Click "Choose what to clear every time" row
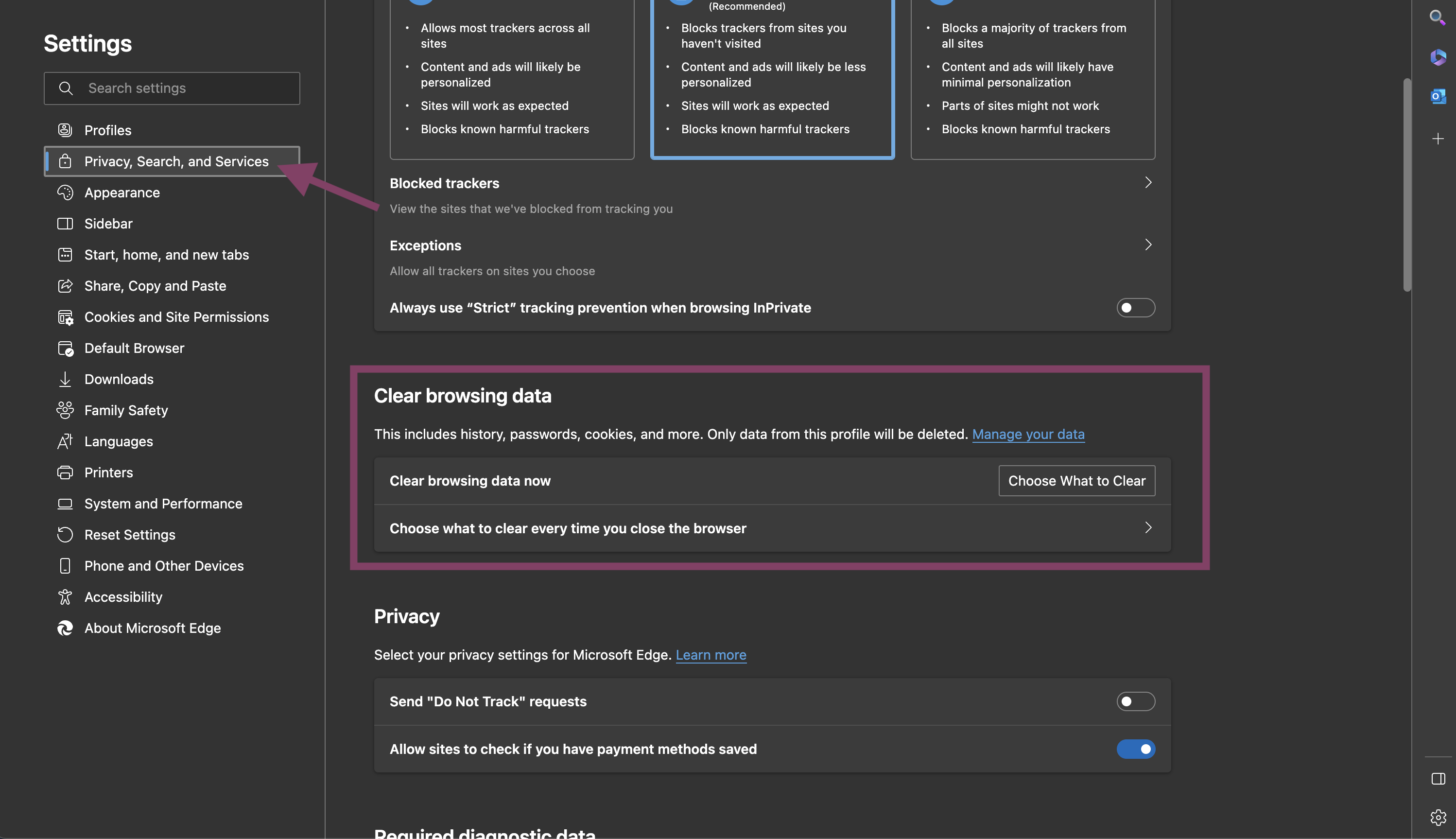This screenshot has height=839, width=1456. point(772,528)
